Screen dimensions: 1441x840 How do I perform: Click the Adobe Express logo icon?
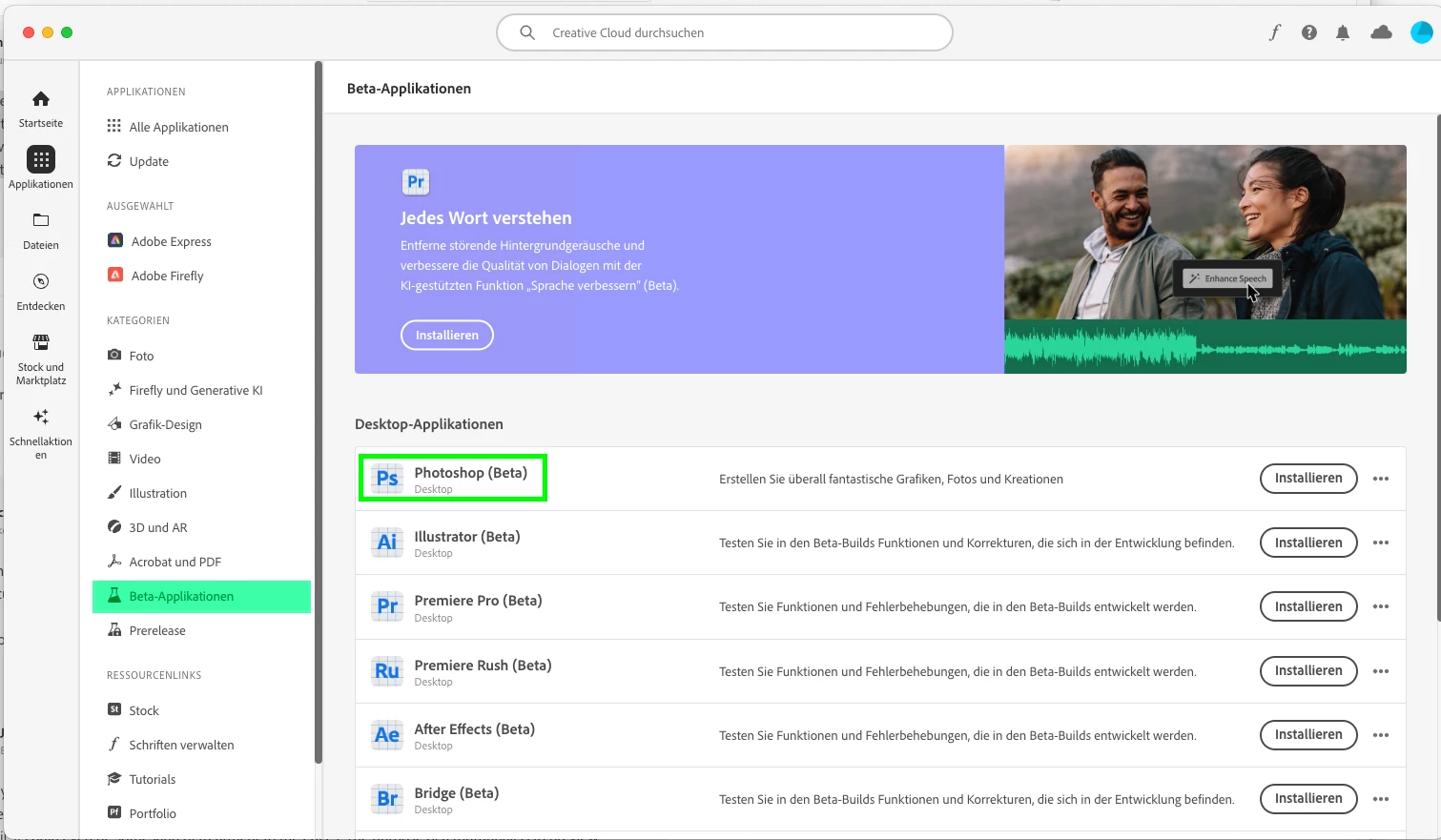coord(115,241)
